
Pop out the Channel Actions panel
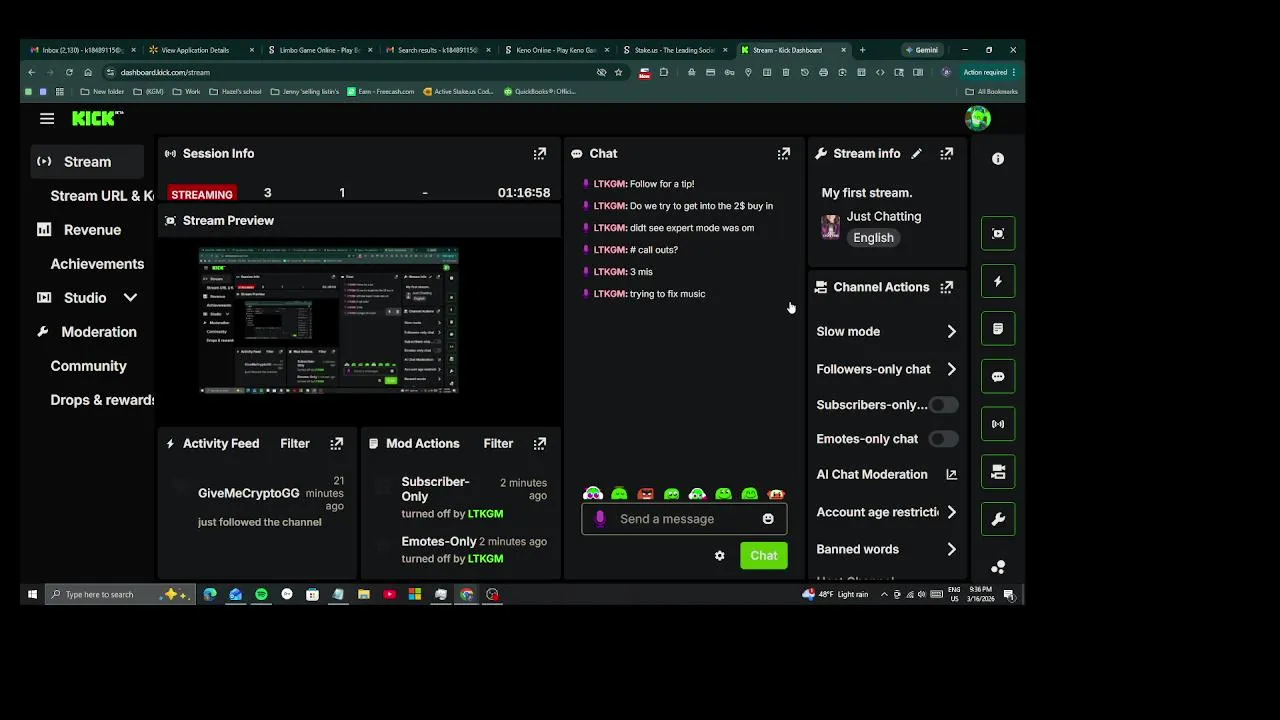click(947, 287)
